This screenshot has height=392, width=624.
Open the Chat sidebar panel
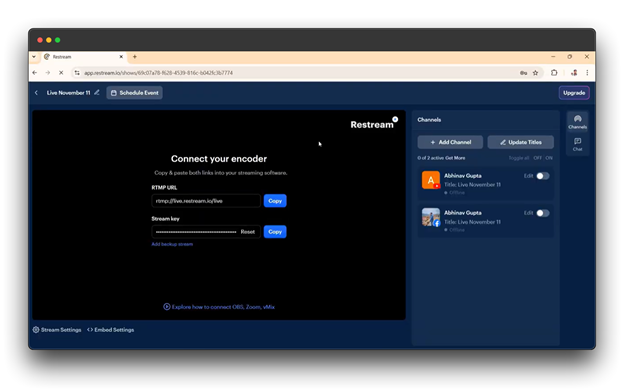click(x=577, y=144)
